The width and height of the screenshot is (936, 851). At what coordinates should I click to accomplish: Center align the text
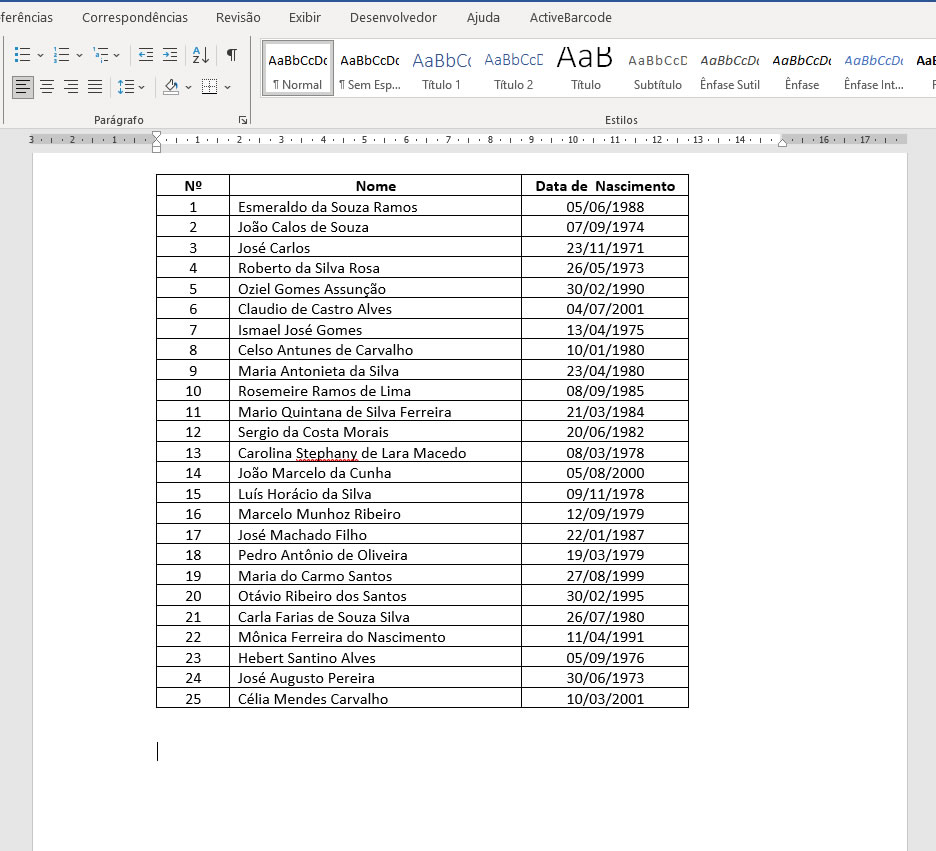(47, 87)
